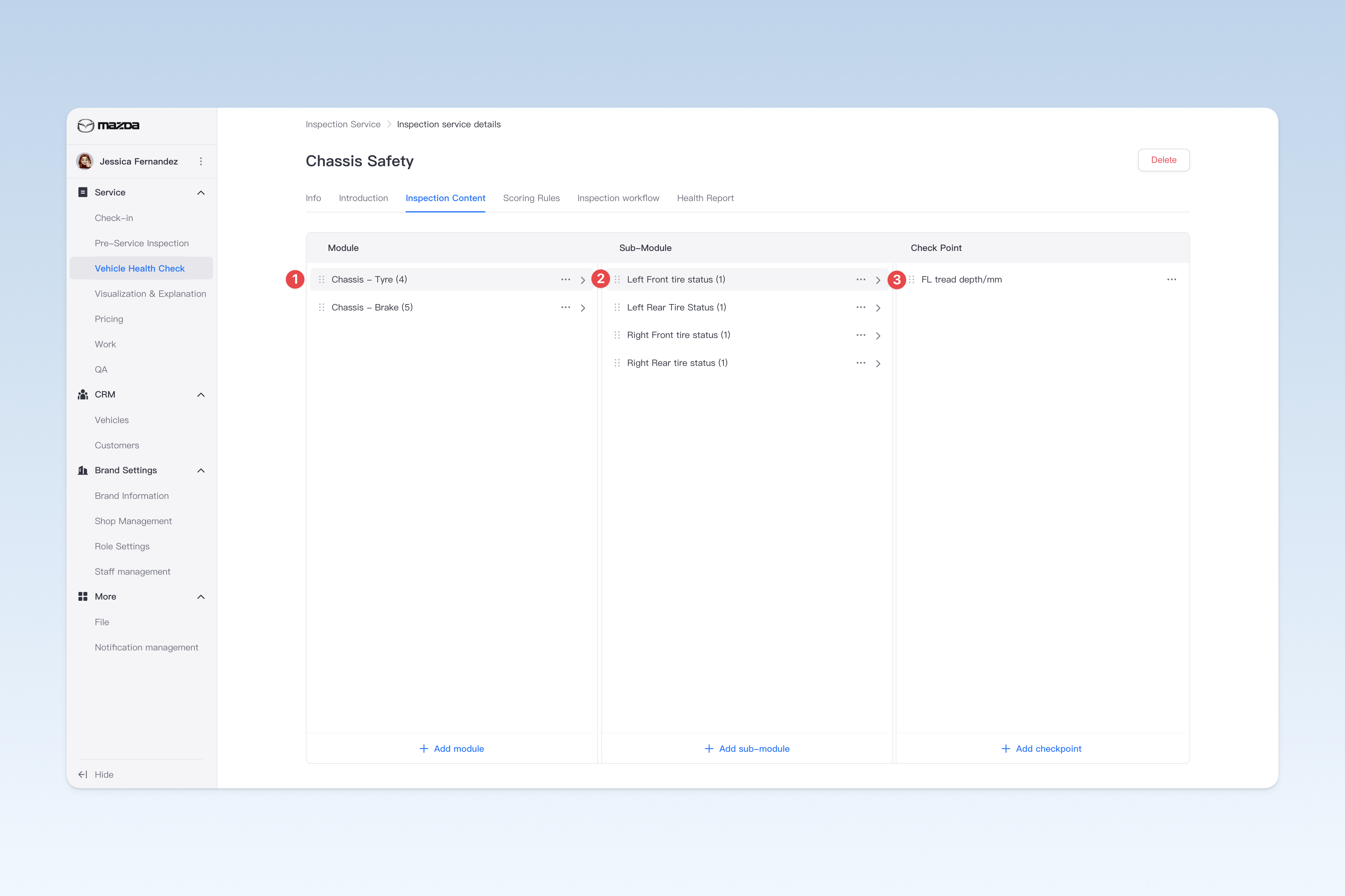Image resolution: width=1345 pixels, height=896 pixels.
Task: Hide the sidebar using Hide
Action: 96,774
